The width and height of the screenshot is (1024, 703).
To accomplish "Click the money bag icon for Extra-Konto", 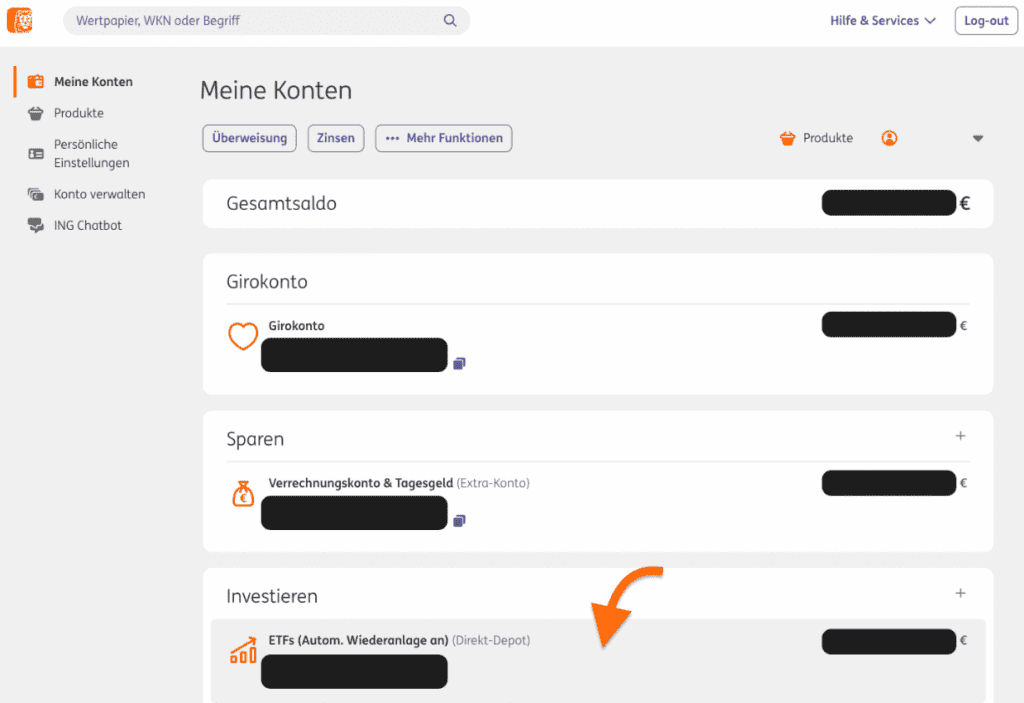I will tap(243, 494).
